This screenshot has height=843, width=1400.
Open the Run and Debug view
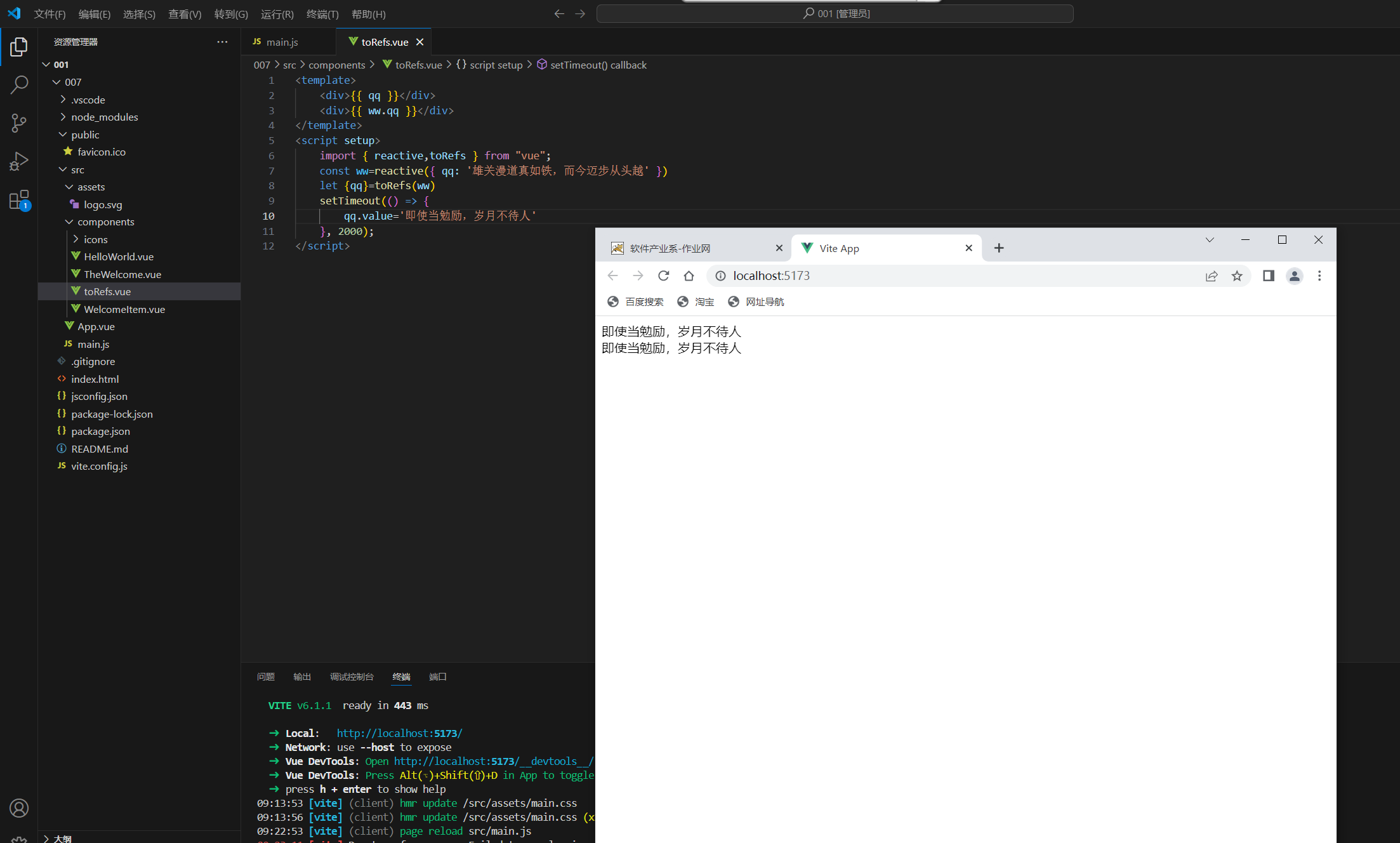pyautogui.click(x=19, y=161)
